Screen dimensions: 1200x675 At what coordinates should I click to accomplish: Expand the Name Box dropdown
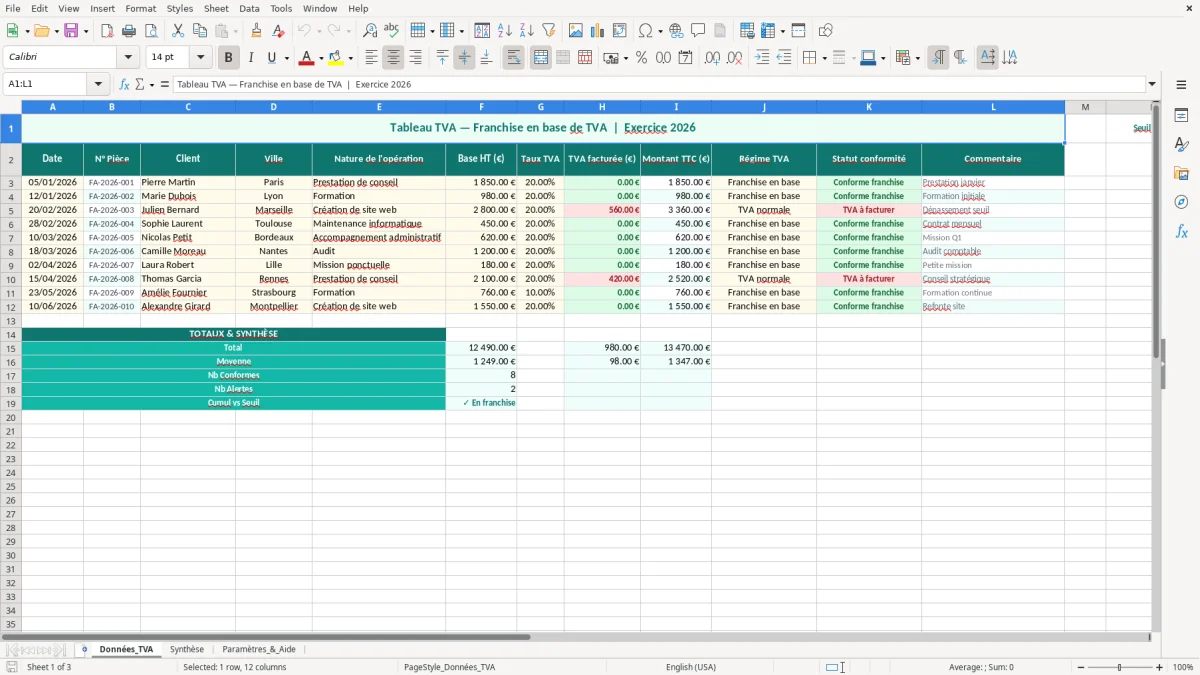click(x=98, y=84)
